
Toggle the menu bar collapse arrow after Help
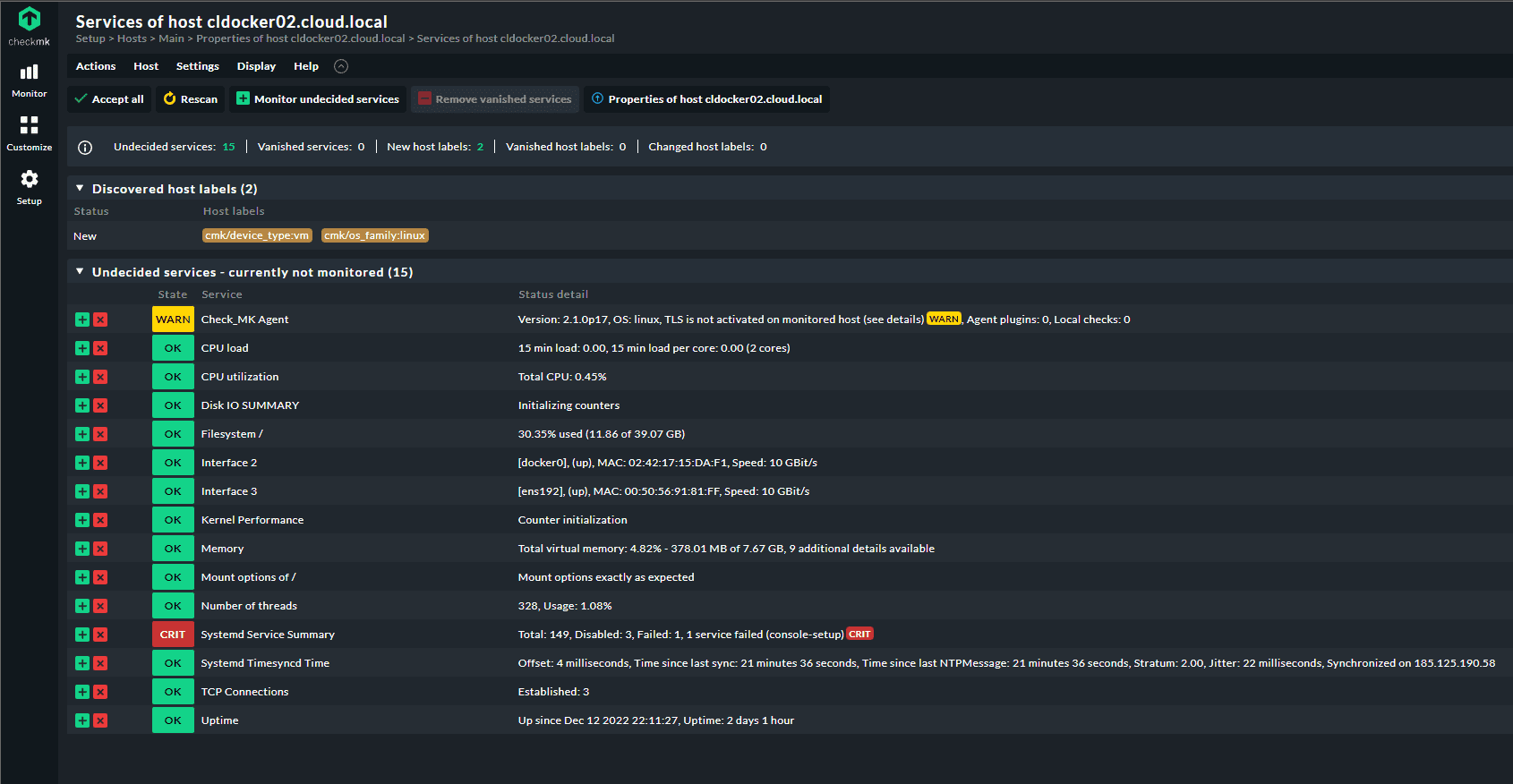[341, 66]
